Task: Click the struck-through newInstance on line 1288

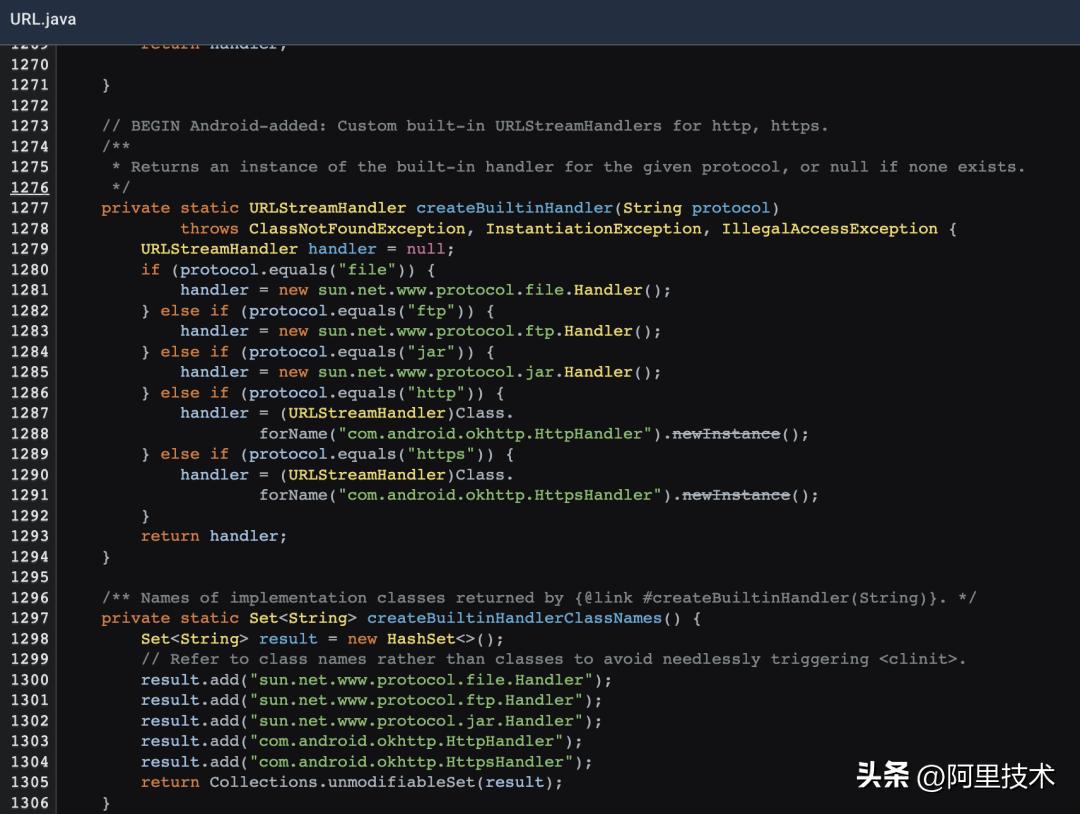Action: pyautogui.click(x=725, y=434)
